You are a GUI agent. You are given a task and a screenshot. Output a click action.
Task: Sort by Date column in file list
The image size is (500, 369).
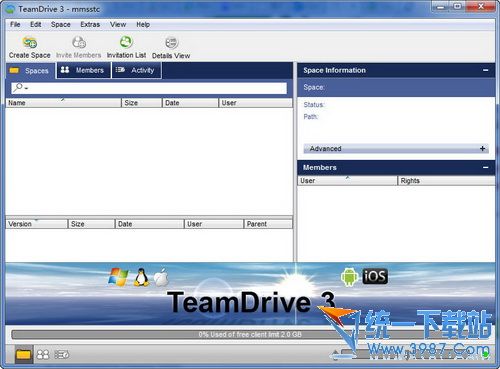tap(190, 103)
